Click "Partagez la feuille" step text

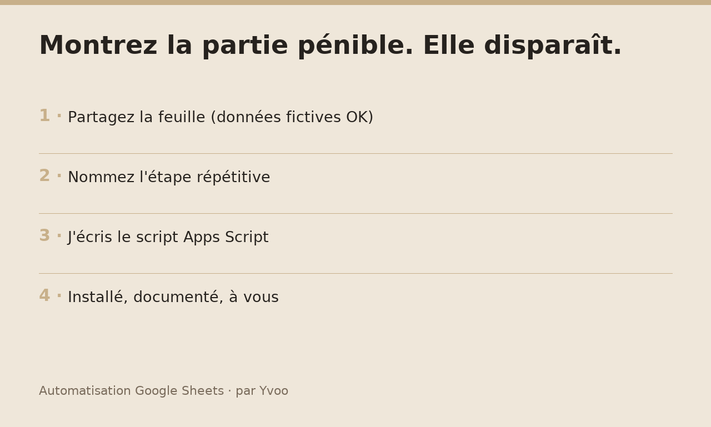tap(136, 117)
